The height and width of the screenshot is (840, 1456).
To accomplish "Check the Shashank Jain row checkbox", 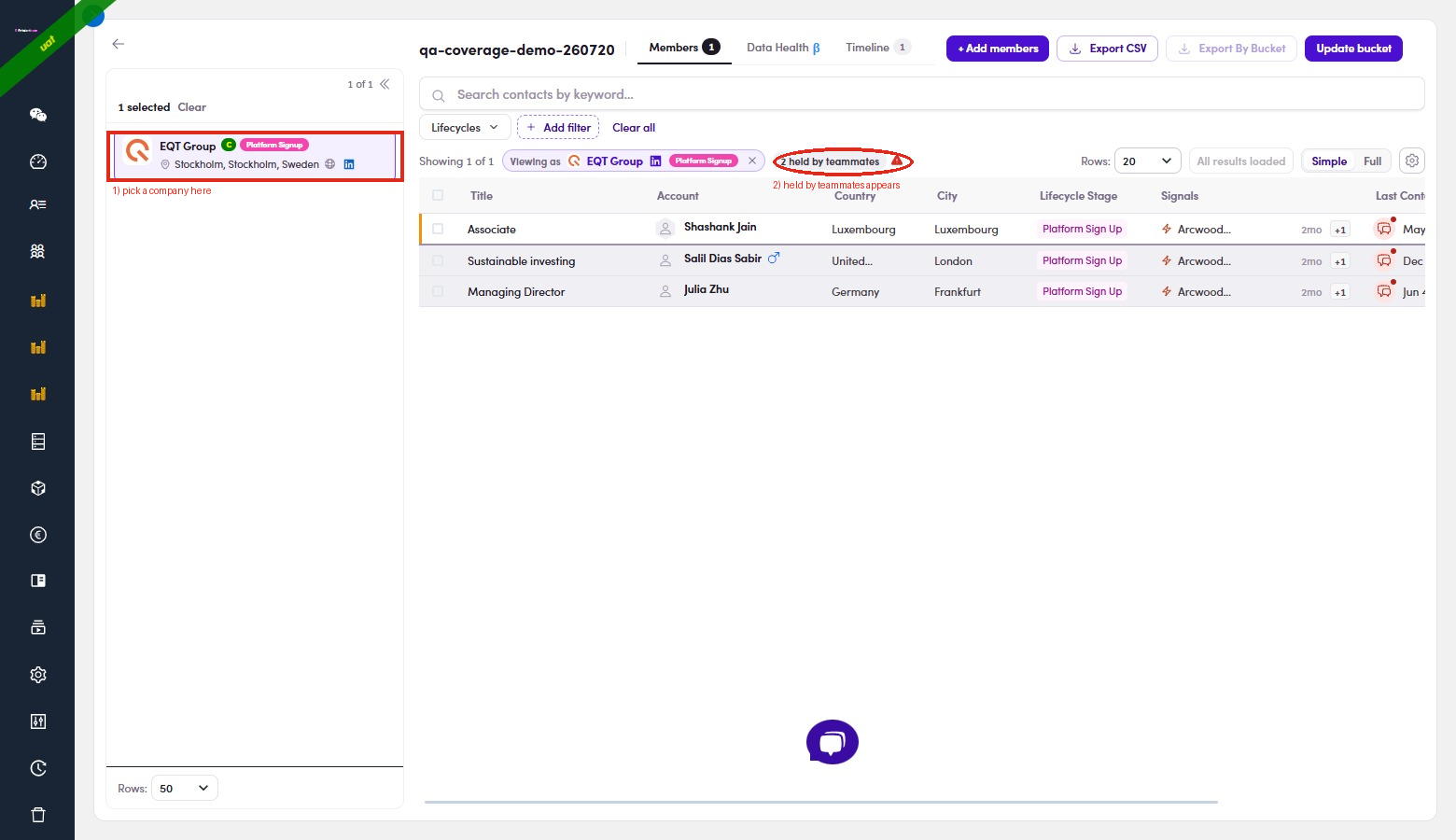I will tap(438, 229).
